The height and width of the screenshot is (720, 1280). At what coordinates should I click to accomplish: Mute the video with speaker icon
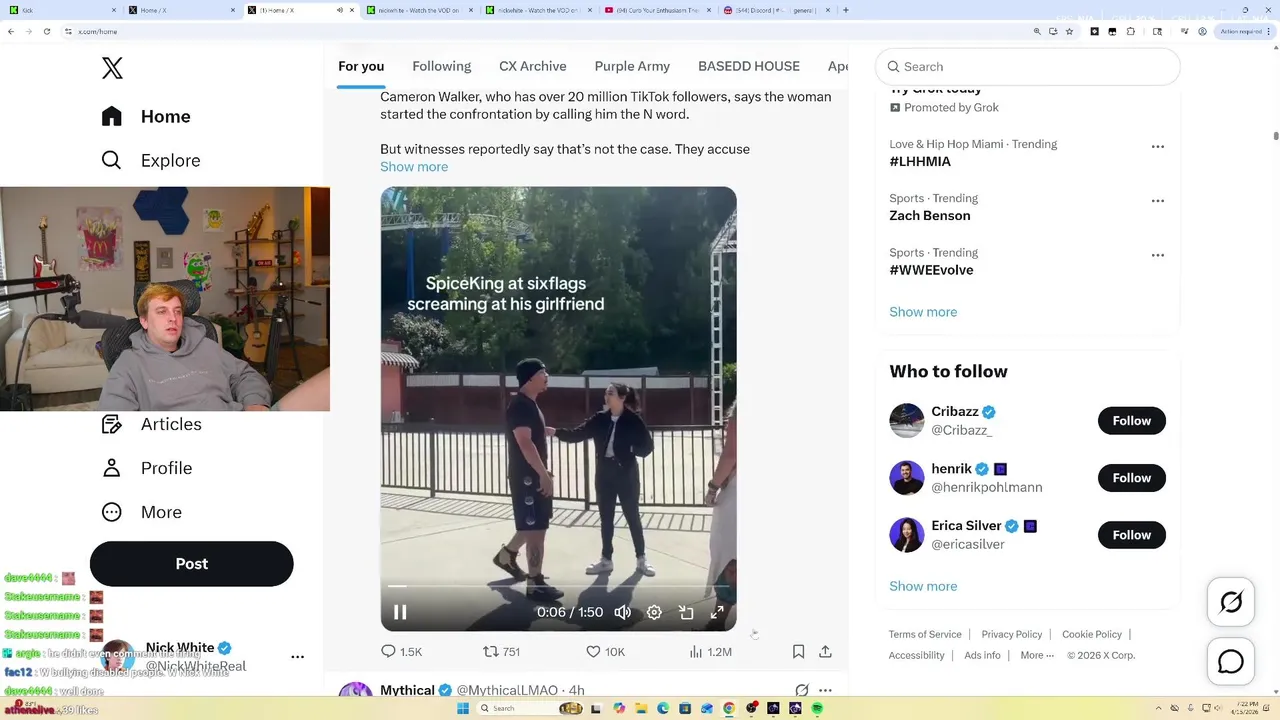coord(622,612)
